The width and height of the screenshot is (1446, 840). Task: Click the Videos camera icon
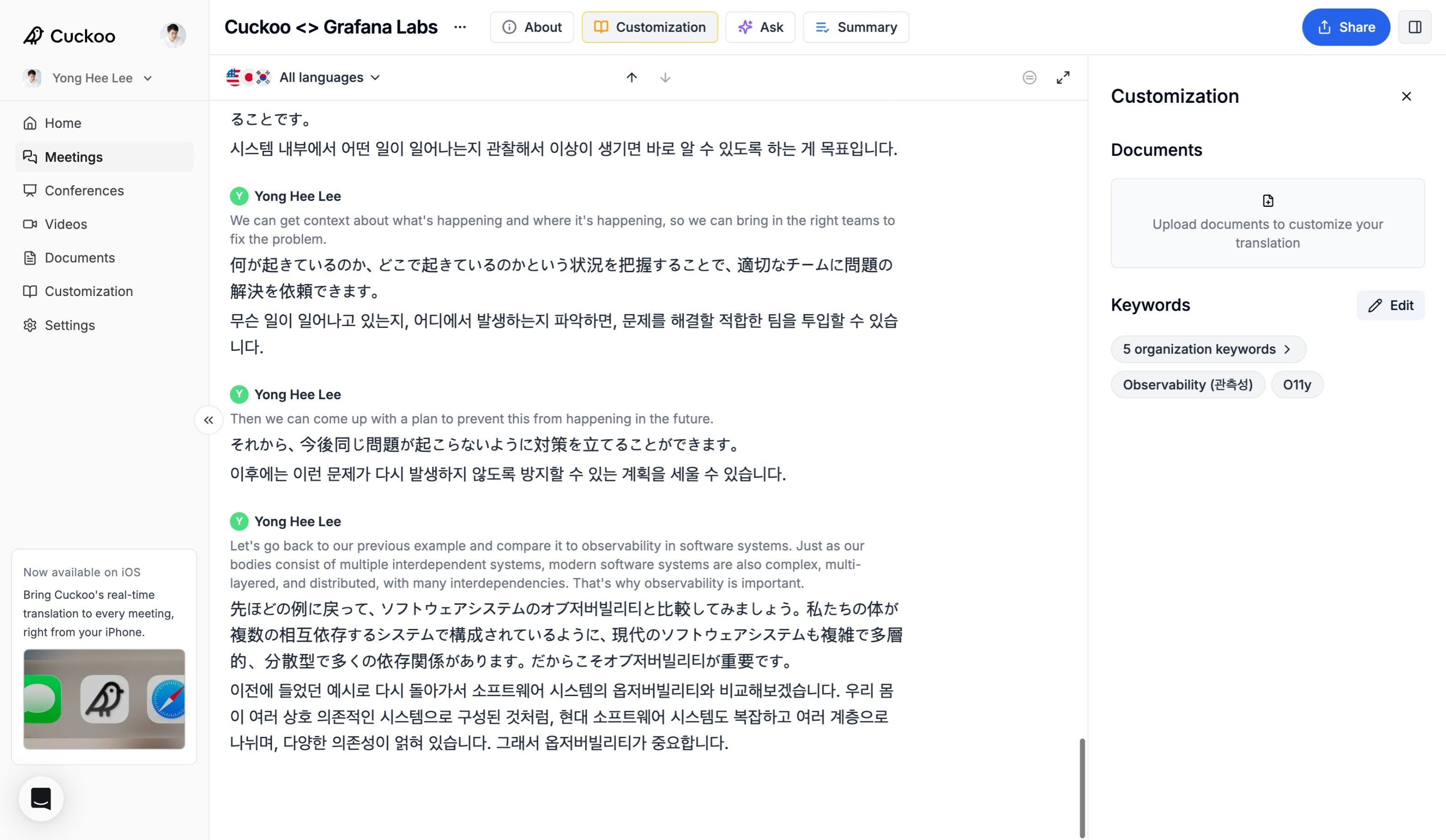30,224
